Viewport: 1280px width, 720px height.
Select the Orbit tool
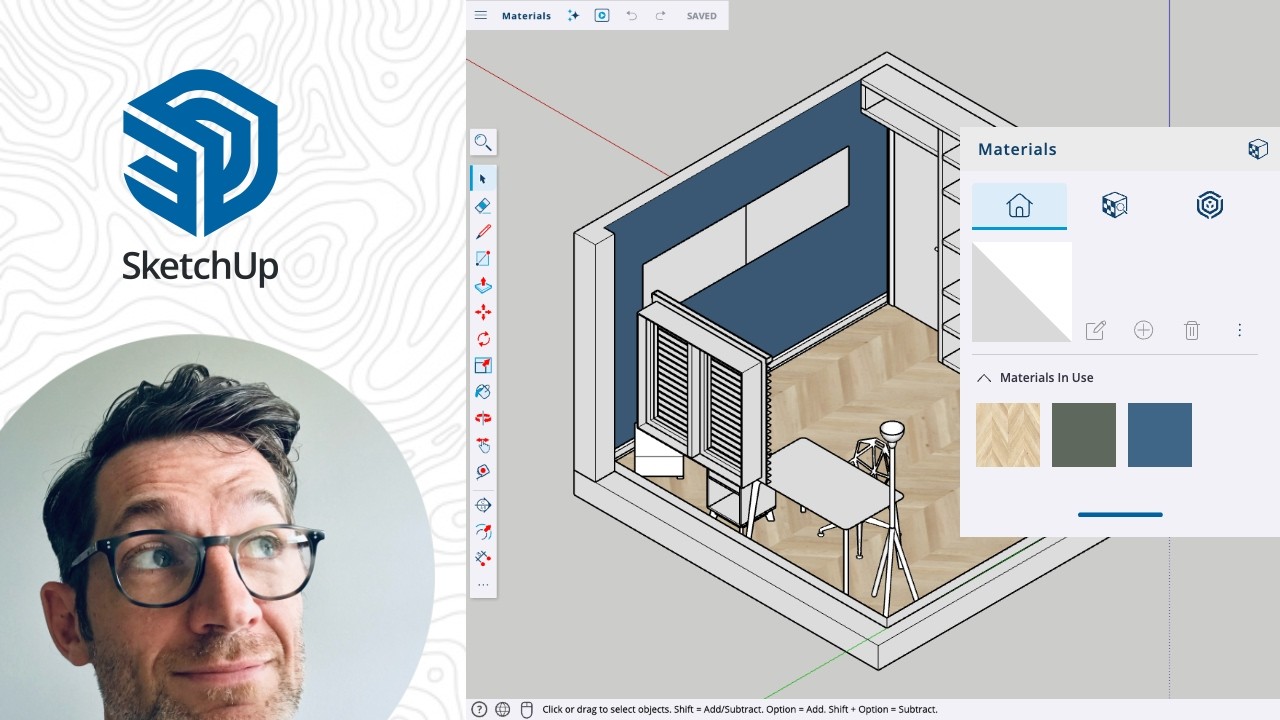[483, 418]
